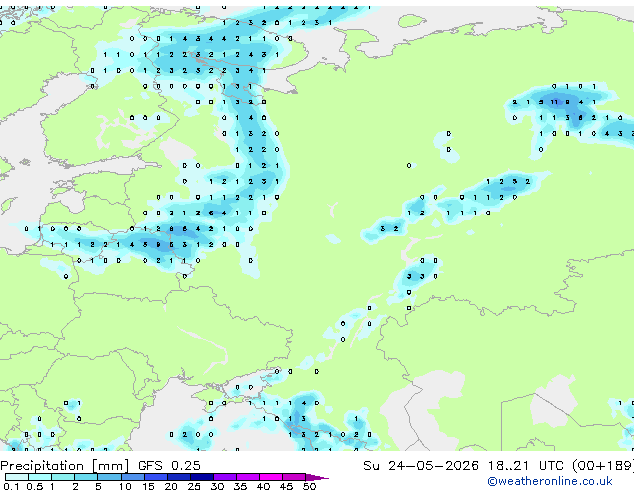Pick the 15–20 mm legend color swatch
634x490 pixels.
coord(156,477)
